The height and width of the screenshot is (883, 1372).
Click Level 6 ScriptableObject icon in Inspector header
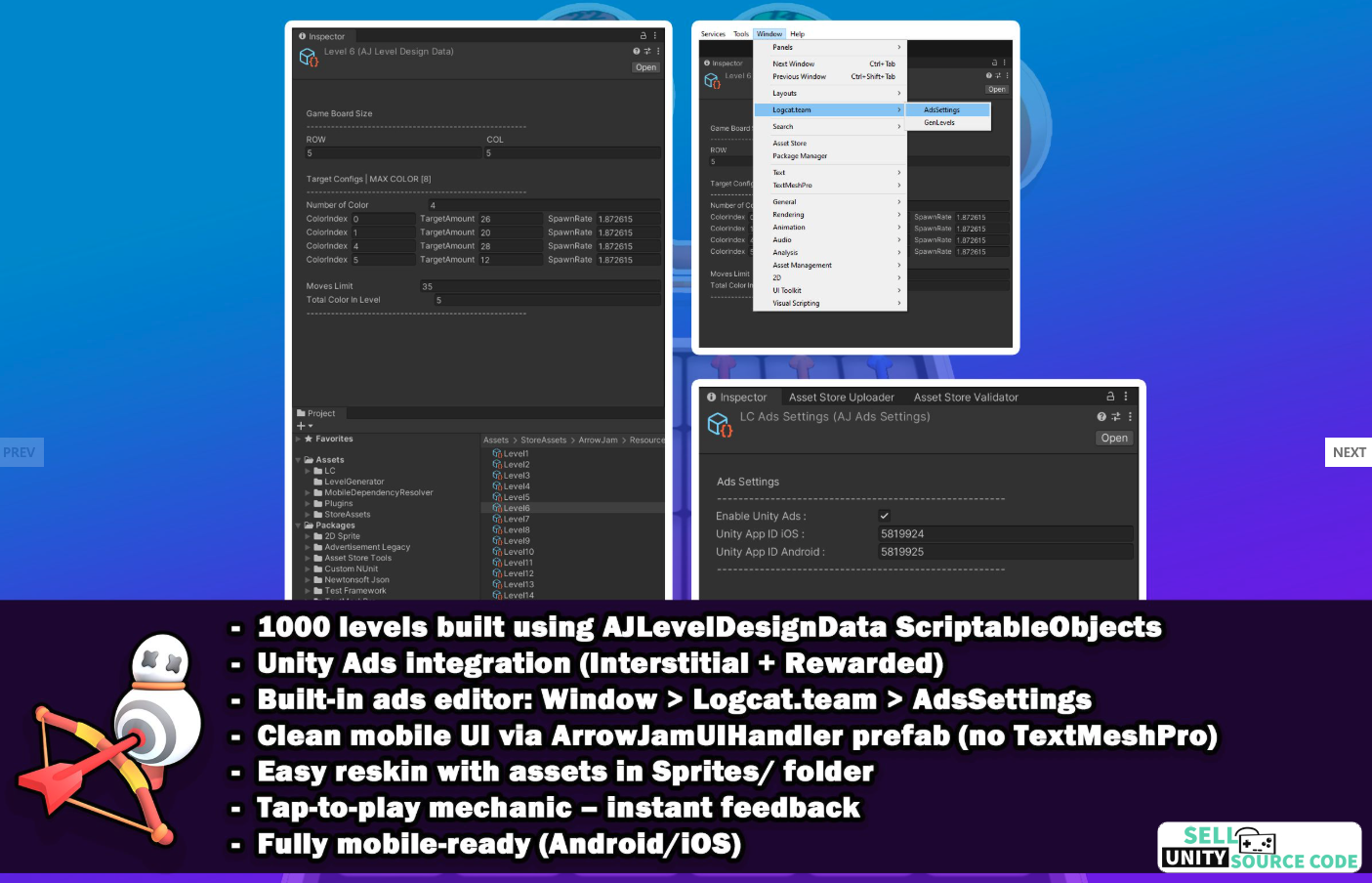point(309,58)
